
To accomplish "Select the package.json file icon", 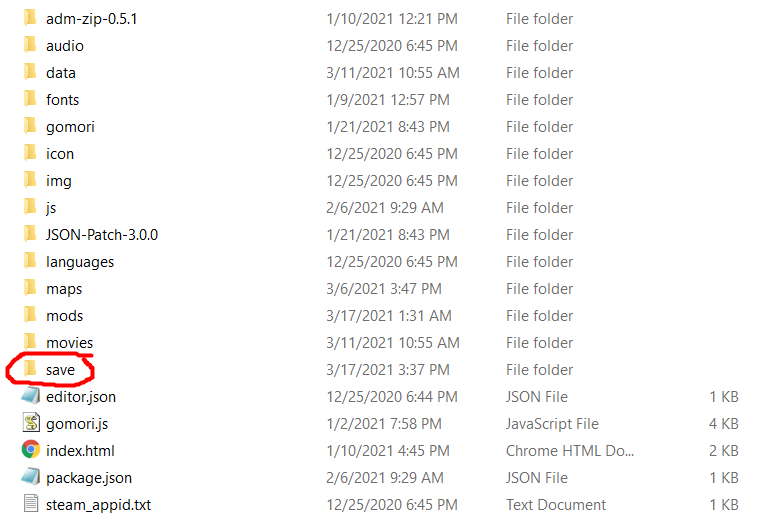I will pos(30,477).
